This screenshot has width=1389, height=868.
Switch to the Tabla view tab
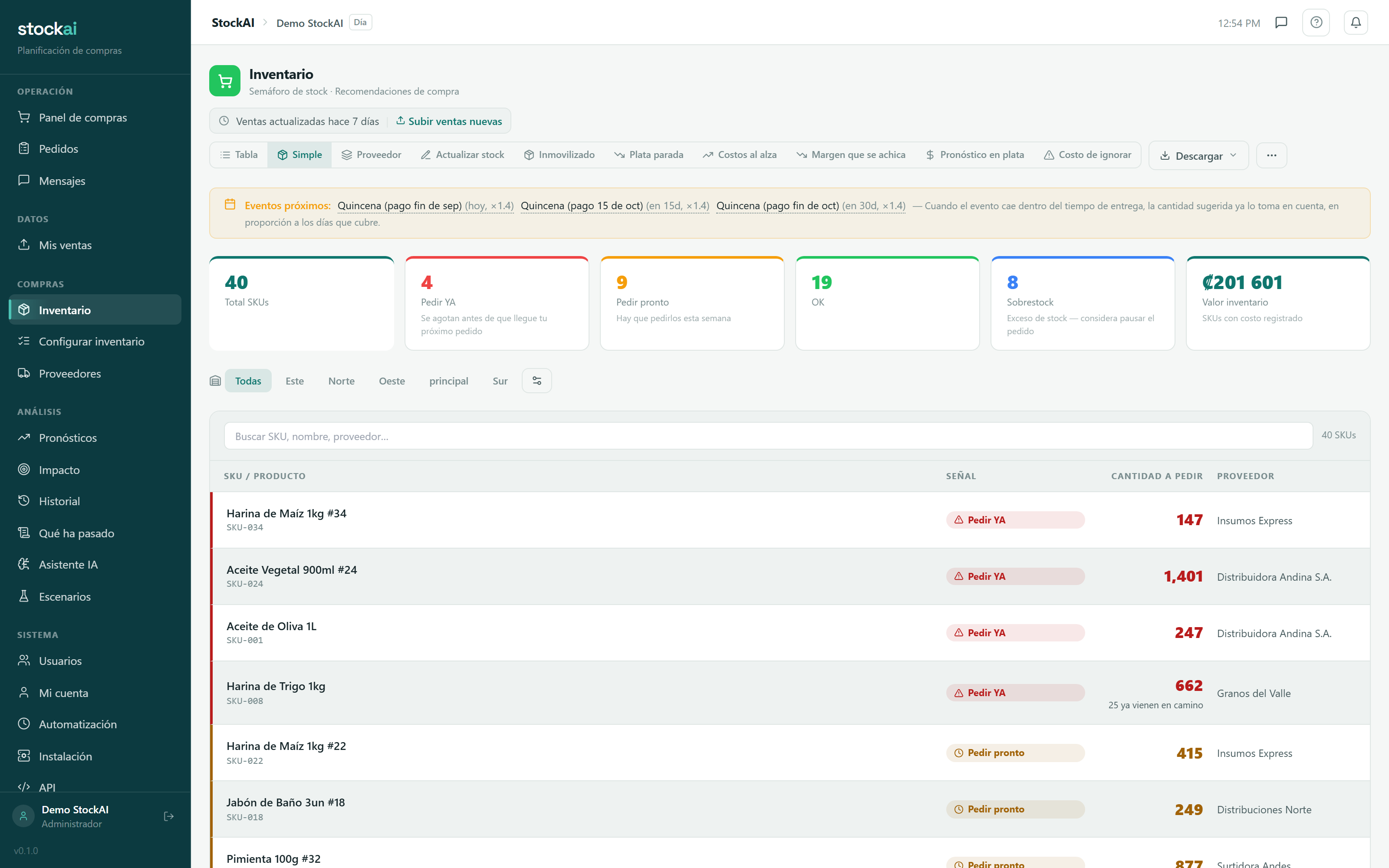pyautogui.click(x=239, y=155)
